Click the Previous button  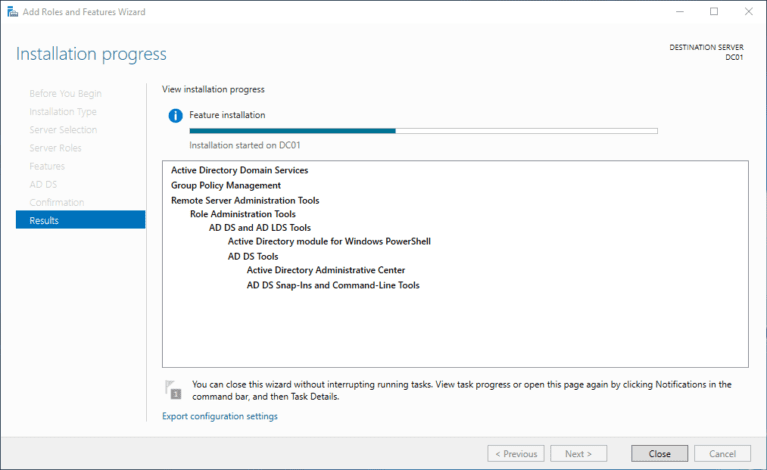[x=516, y=453]
